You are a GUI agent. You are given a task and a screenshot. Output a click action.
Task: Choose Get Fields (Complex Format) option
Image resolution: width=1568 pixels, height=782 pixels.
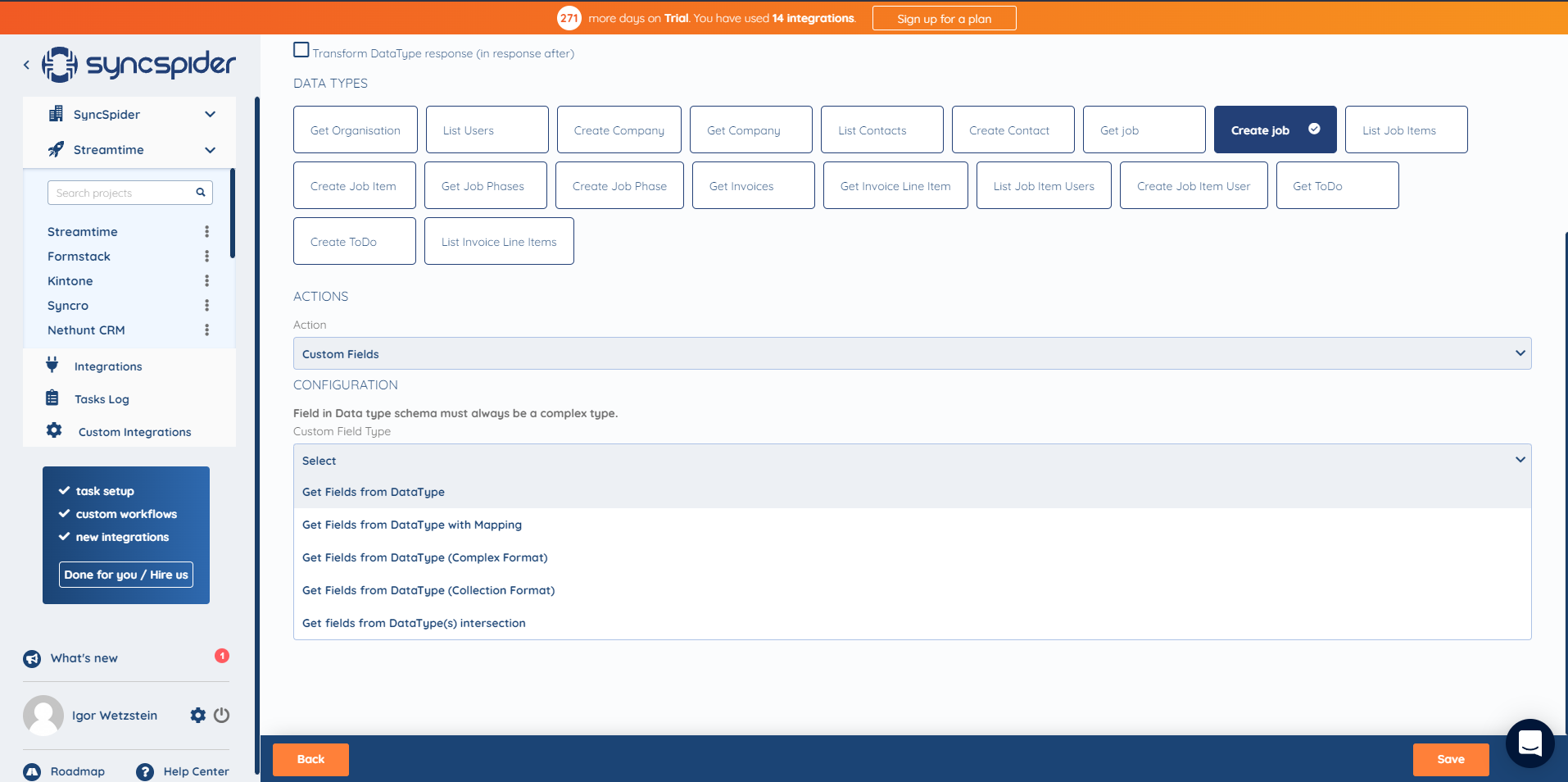912,557
